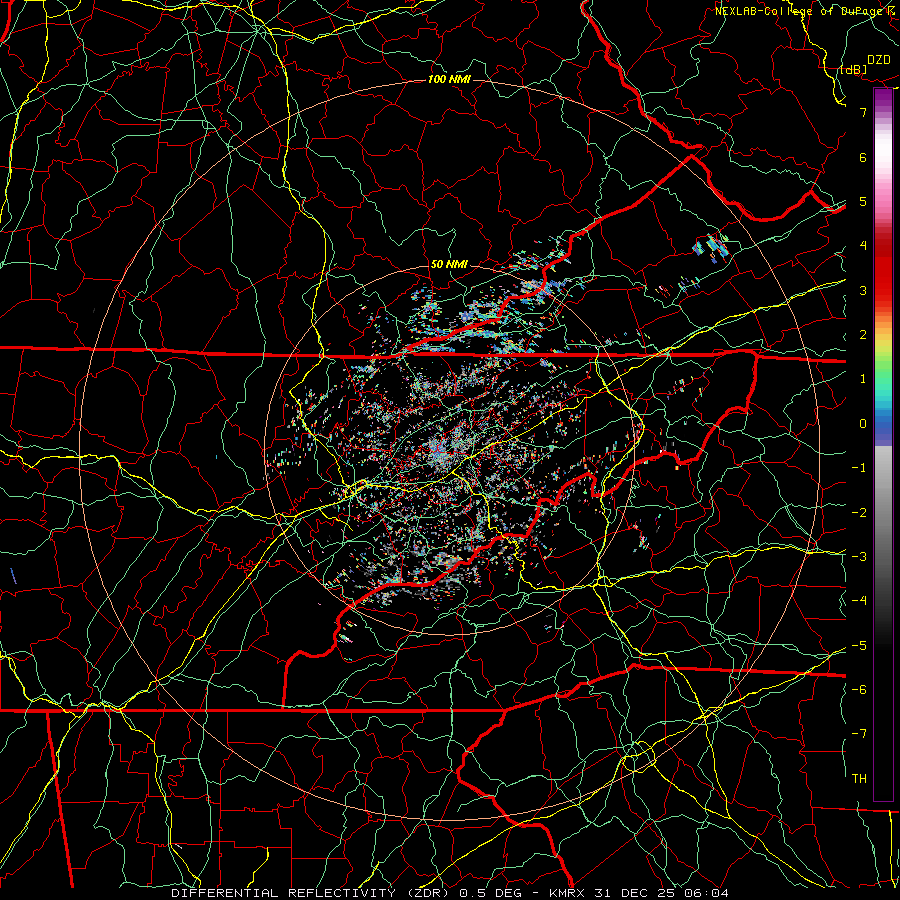Click the TH label below the scale
The width and height of the screenshot is (900, 900).
pos(859,779)
